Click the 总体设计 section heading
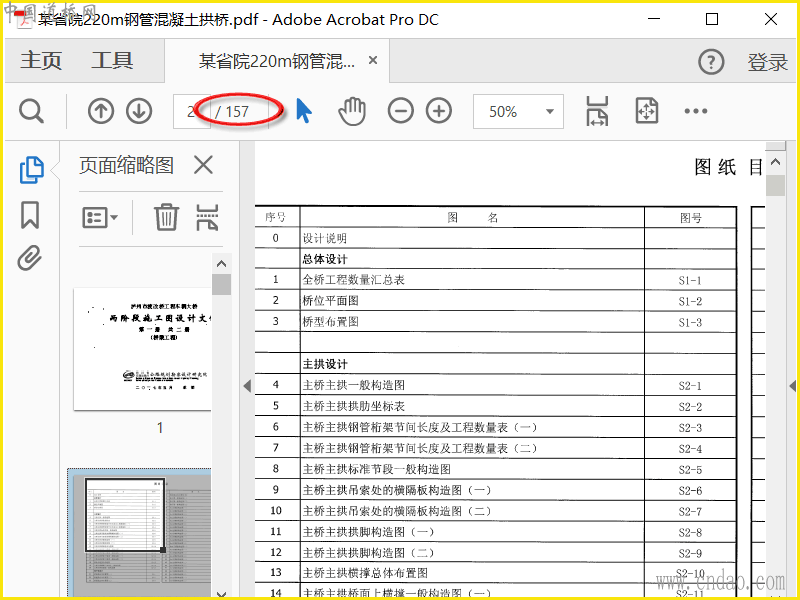Screen dimensions: 800x600 (x=324, y=259)
